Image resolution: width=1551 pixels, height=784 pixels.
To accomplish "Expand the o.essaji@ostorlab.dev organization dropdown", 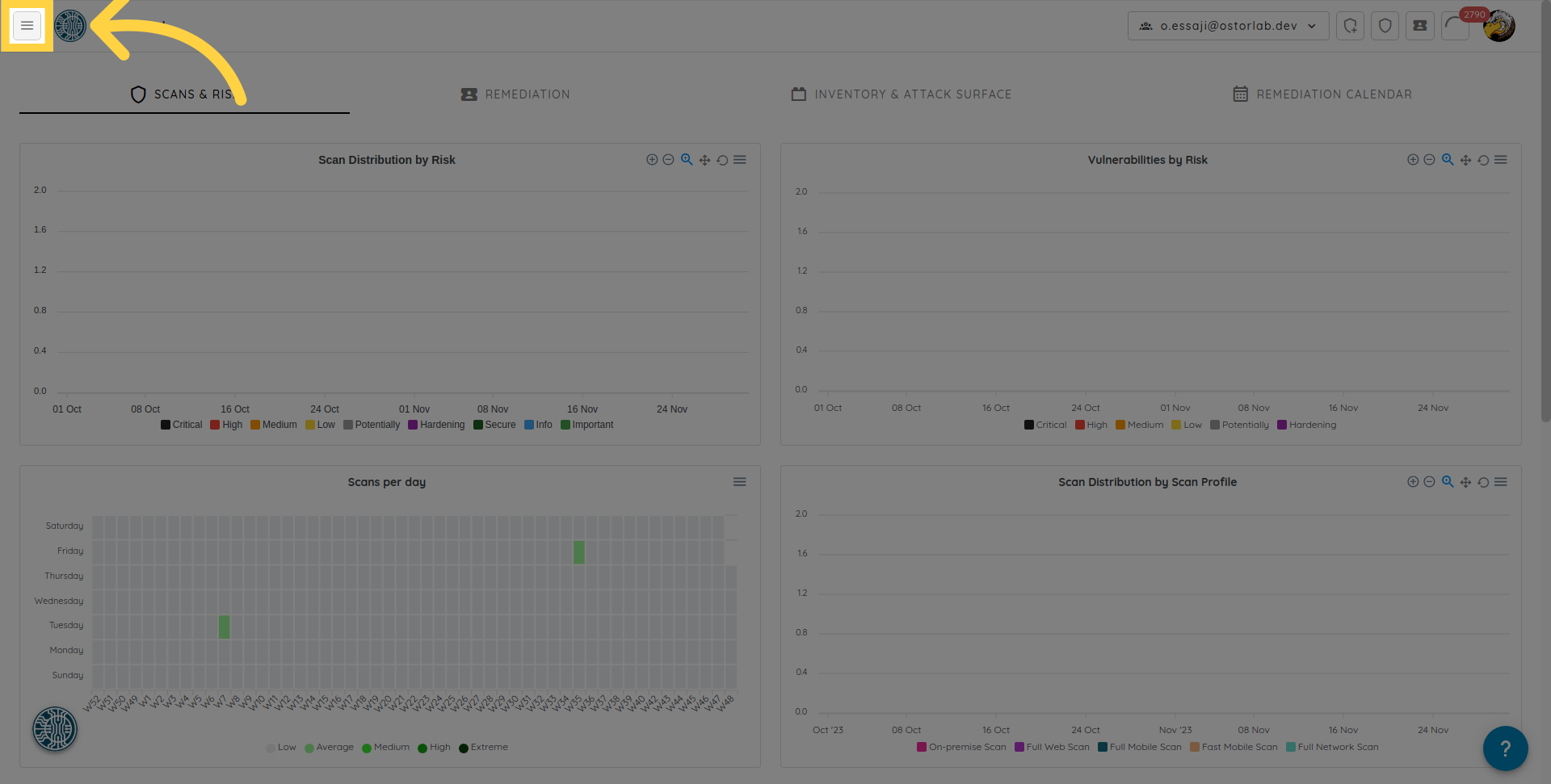I will click(x=1228, y=26).
